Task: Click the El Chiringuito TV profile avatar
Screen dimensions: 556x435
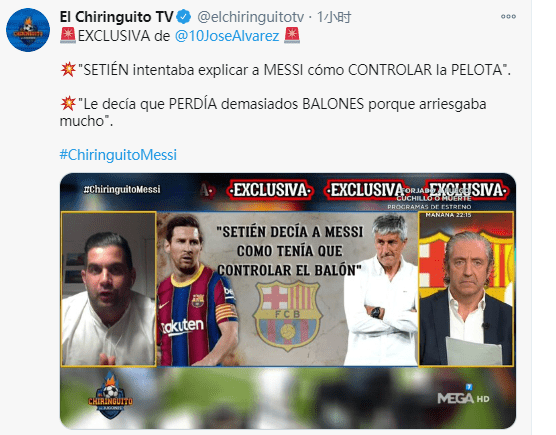Action: 28,30
